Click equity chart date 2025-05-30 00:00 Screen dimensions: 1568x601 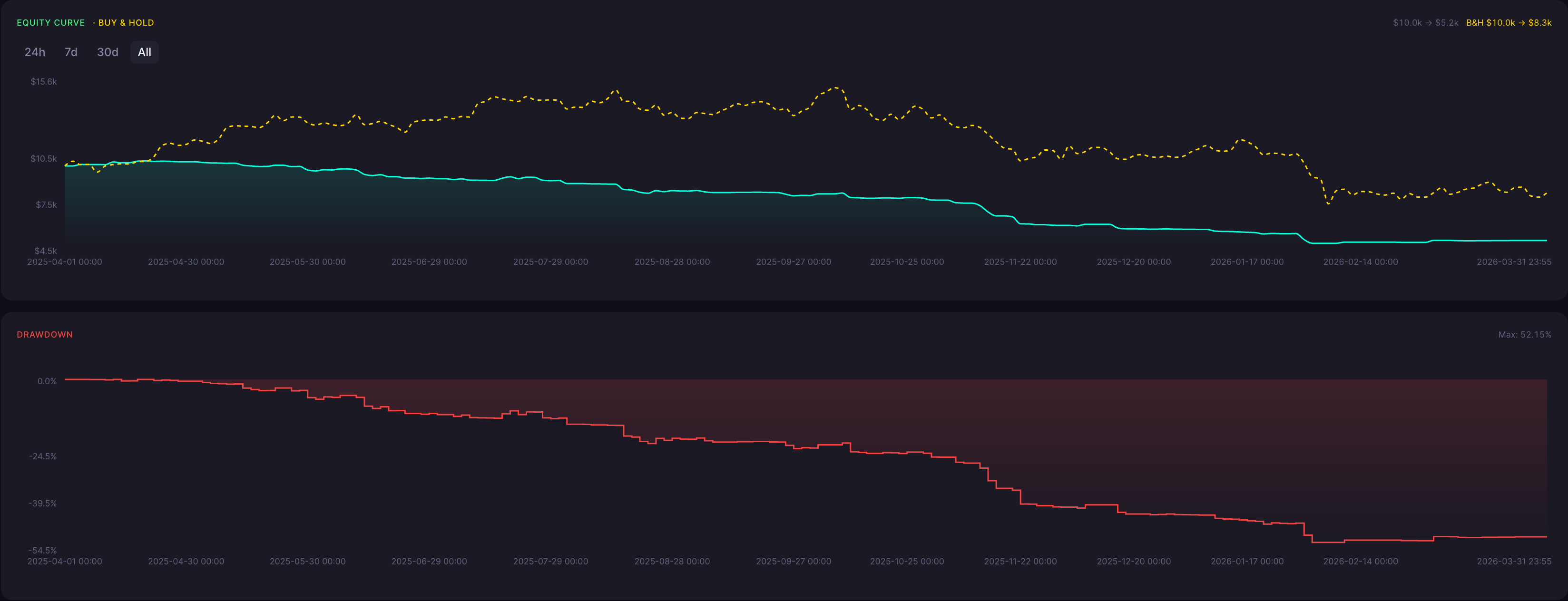[x=307, y=262]
